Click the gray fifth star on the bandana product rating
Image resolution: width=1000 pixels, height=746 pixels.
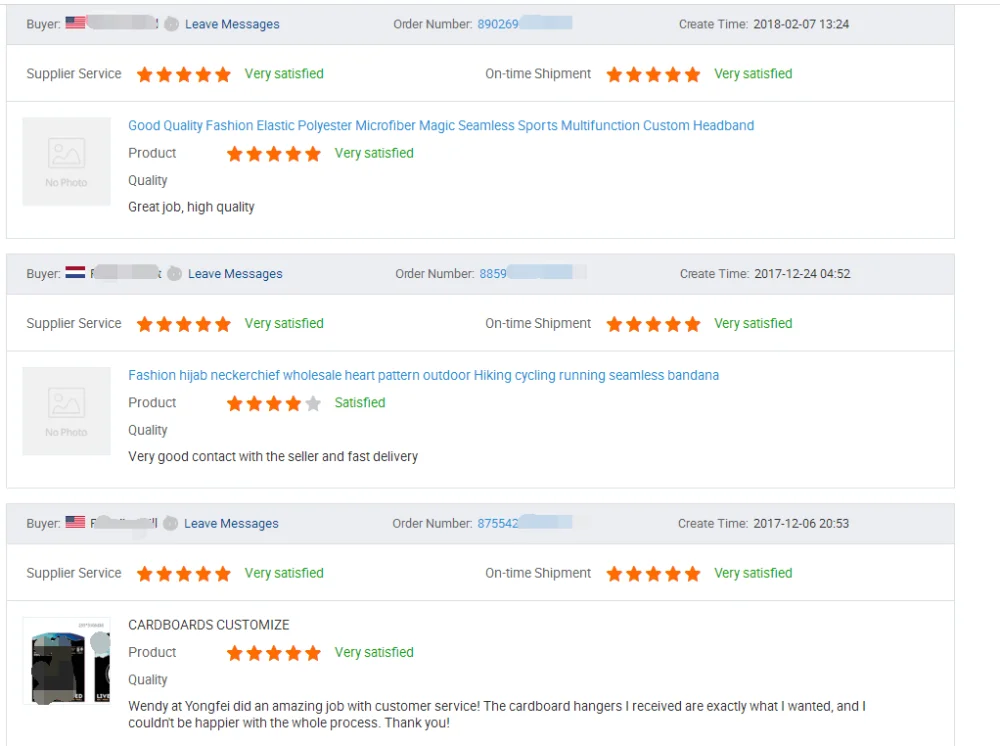click(313, 403)
